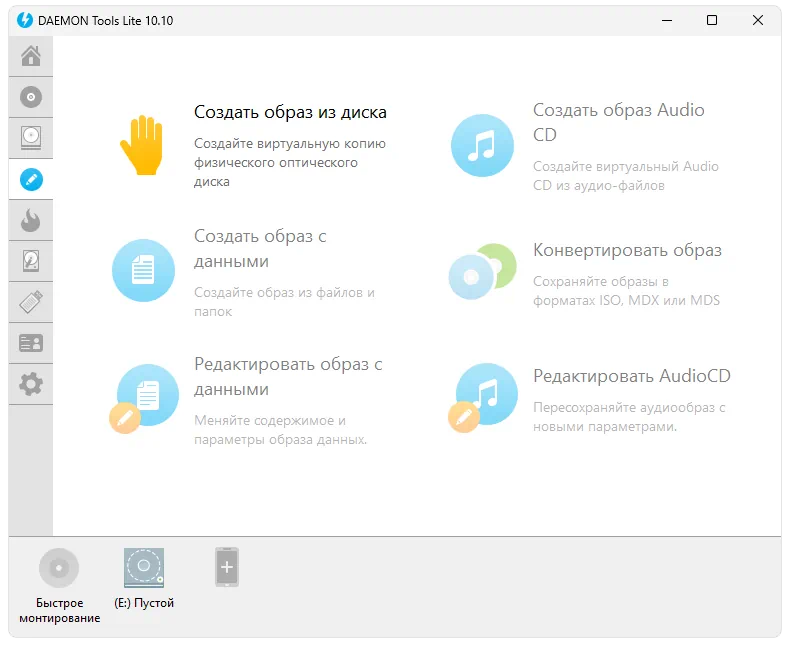Click text 'Пересохраняйте аудиообраз с новыми параметрами.'
Image resolution: width=789 pixels, height=646 pixels.
(x=629, y=417)
